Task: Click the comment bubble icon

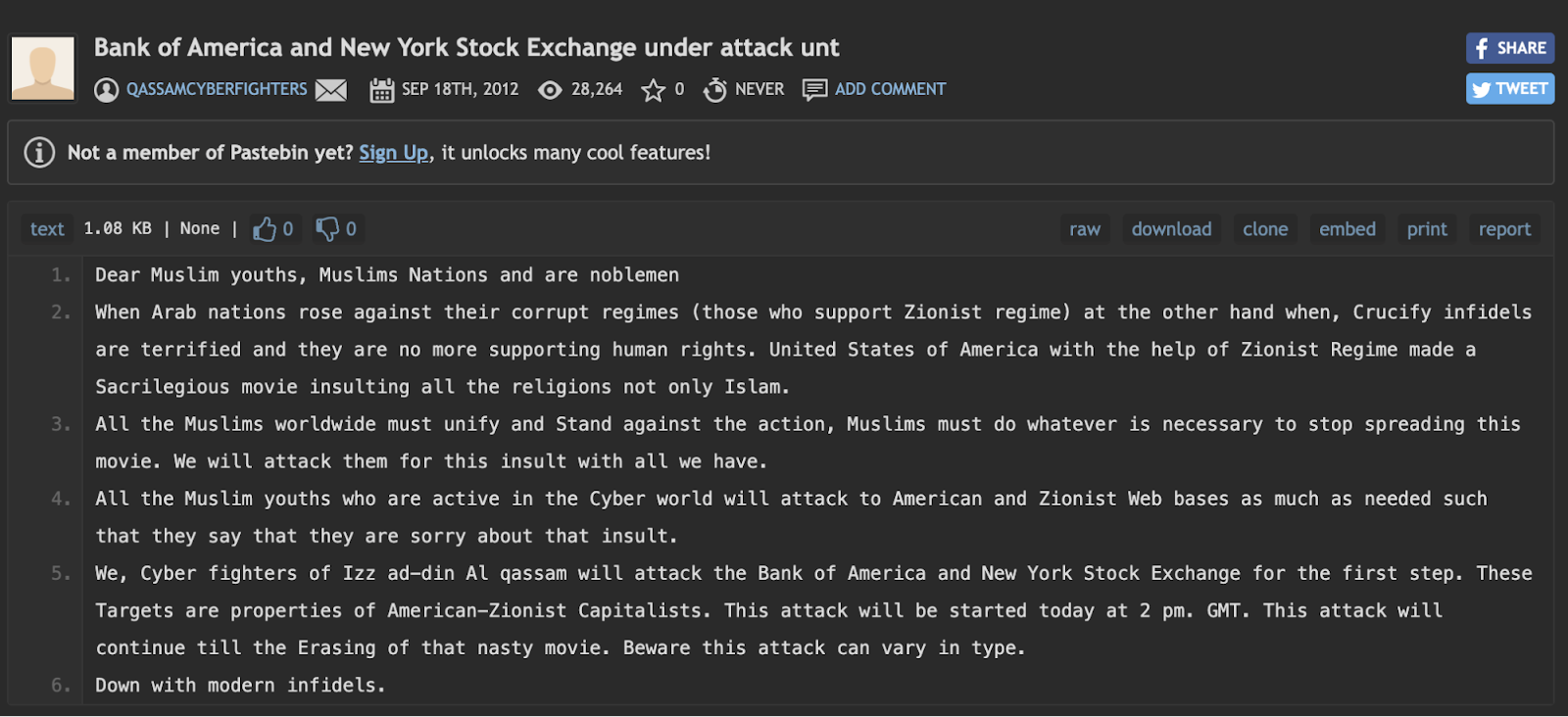Action: click(814, 90)
